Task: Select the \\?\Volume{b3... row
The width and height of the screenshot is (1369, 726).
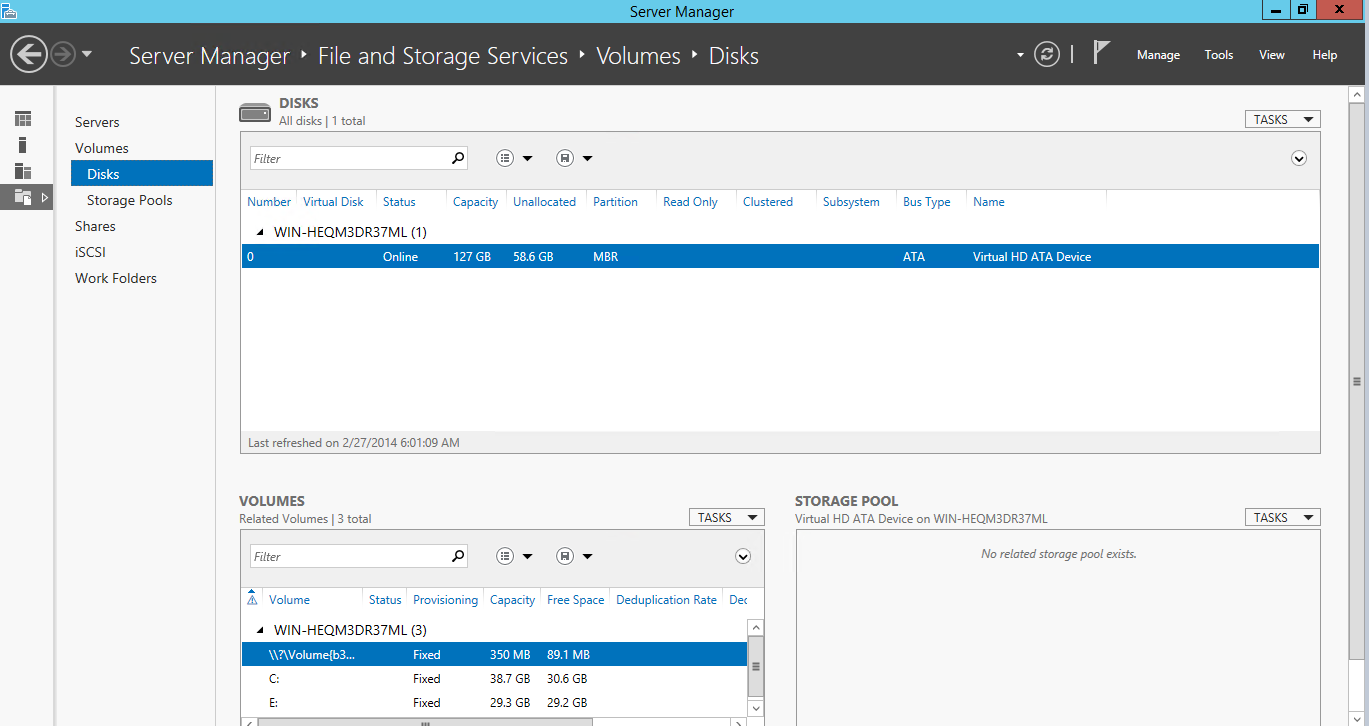Action: coord(494,655)
